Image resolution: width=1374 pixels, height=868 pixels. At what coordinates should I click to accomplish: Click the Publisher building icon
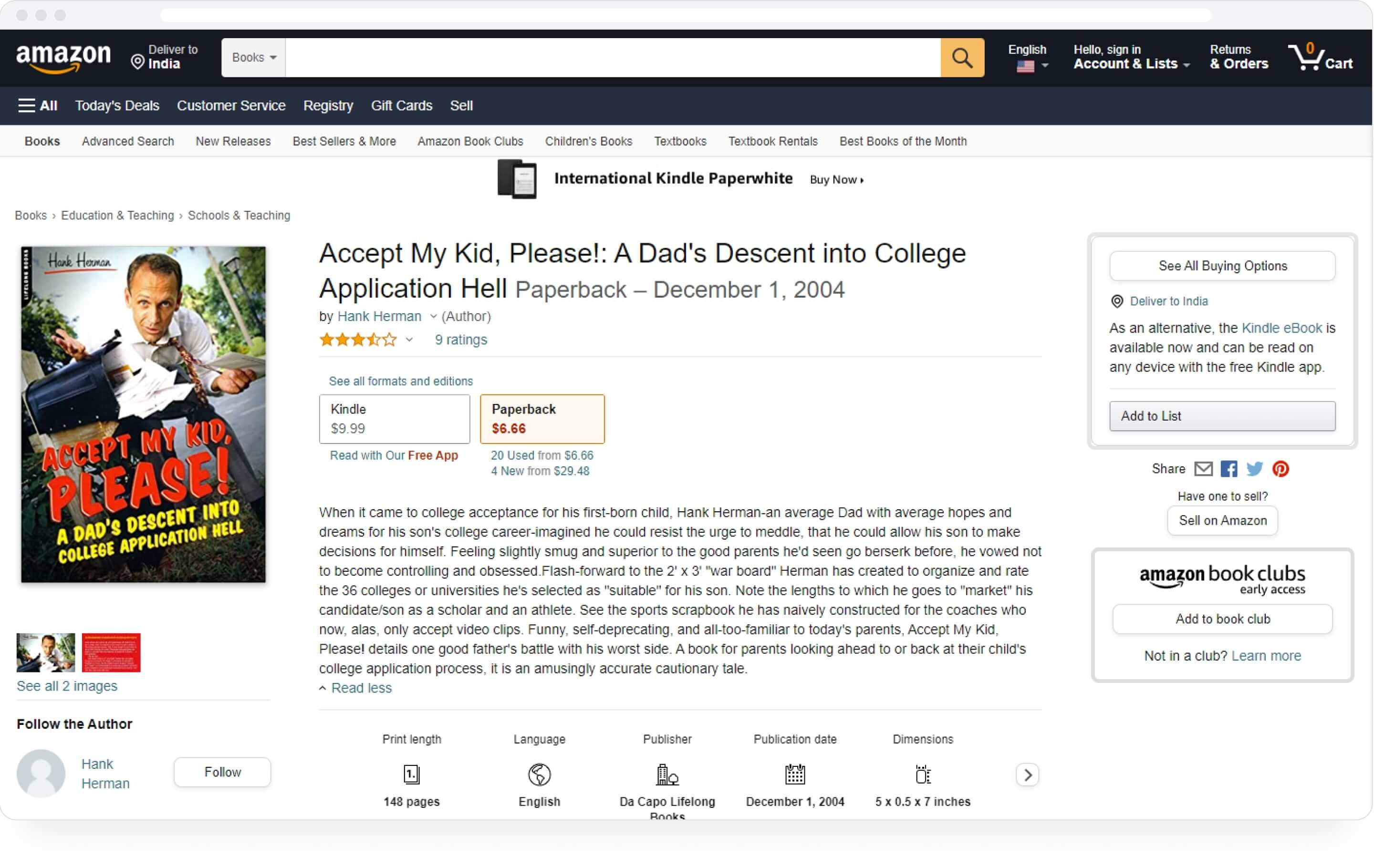point(667,775)
